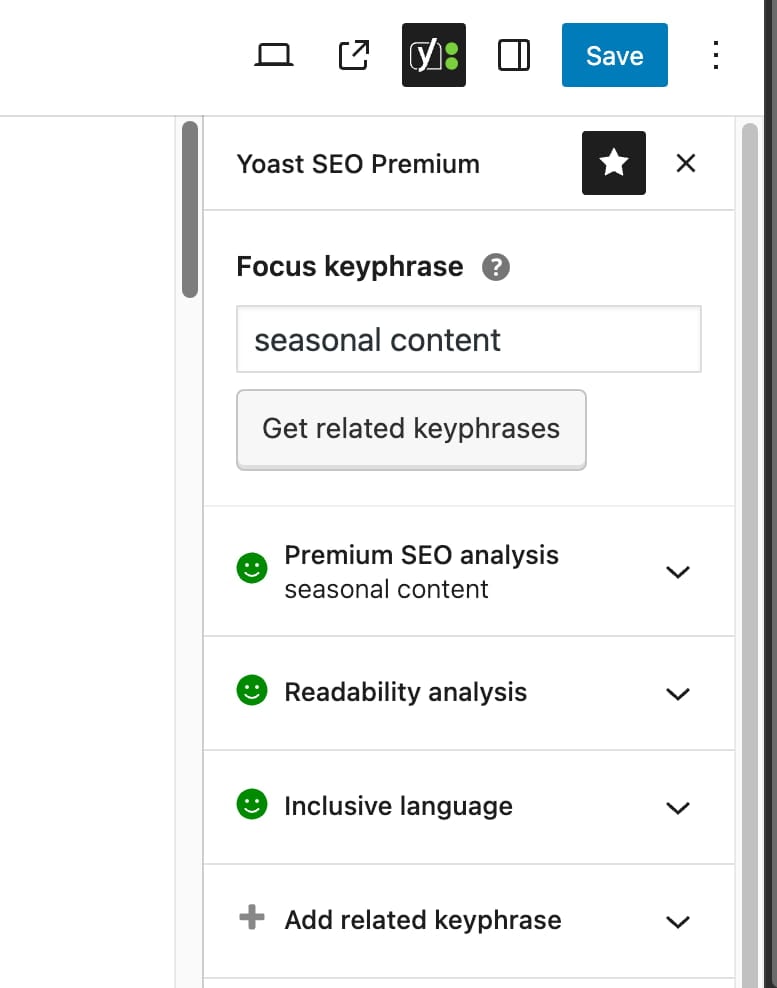
Task: Click the Focus keyphrase help icon
Action: coord(496,268)
